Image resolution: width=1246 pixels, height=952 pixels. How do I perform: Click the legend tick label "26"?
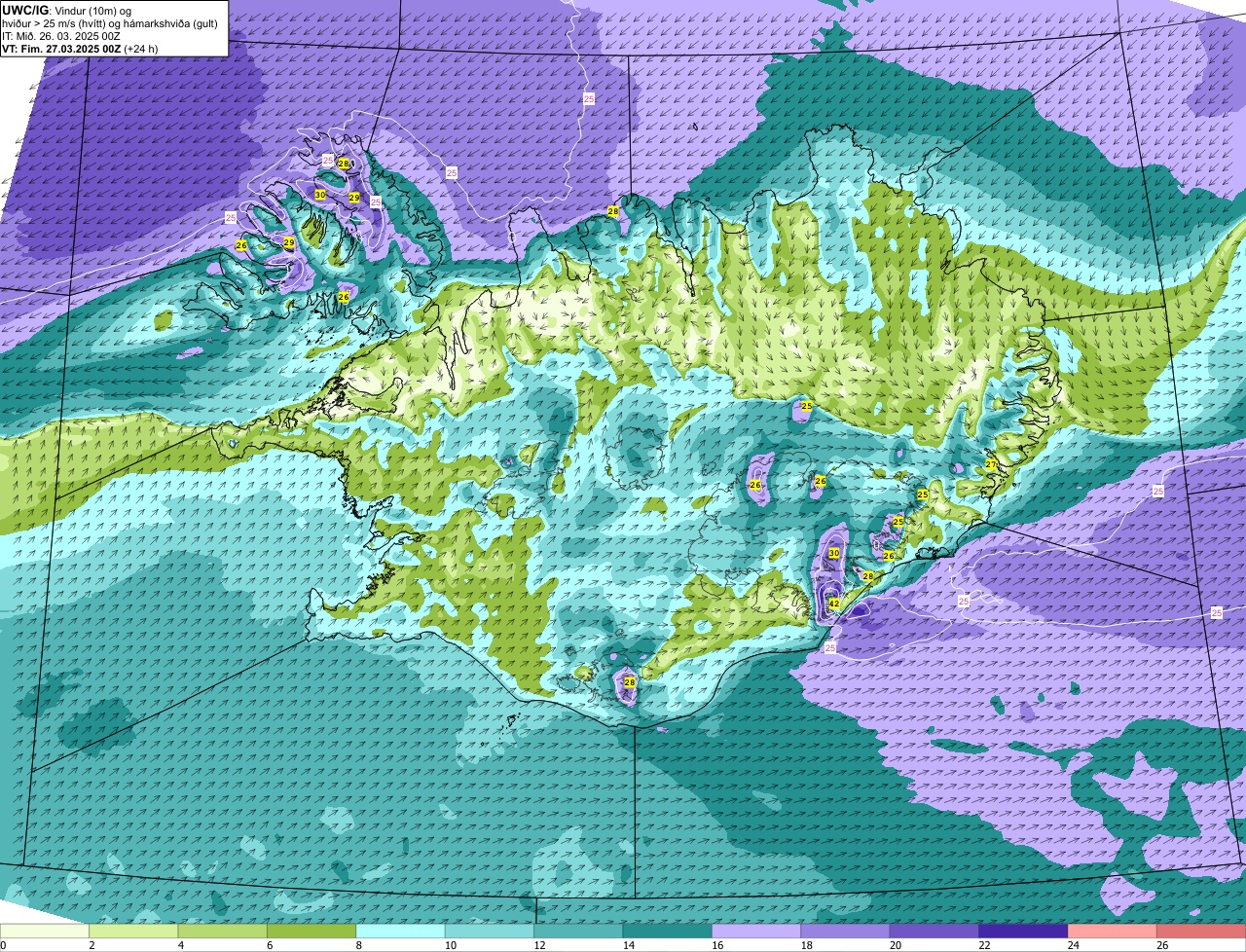(1162, 945)
